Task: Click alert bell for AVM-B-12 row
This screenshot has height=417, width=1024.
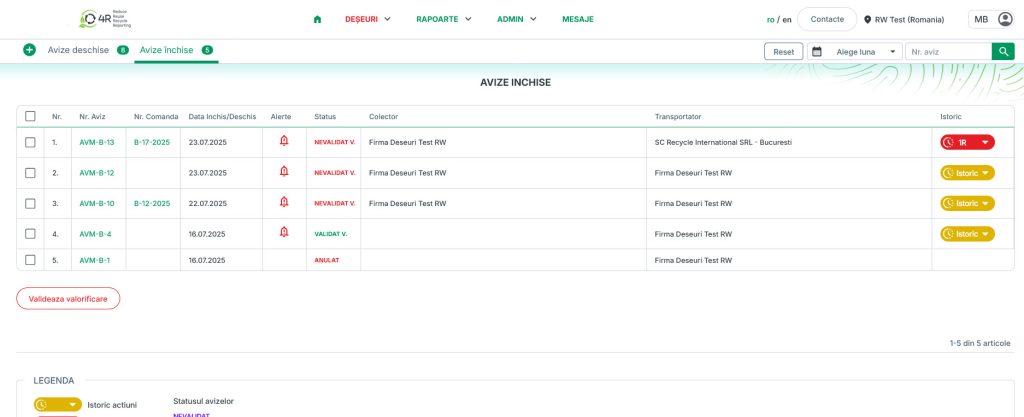Action: [284, 172]
